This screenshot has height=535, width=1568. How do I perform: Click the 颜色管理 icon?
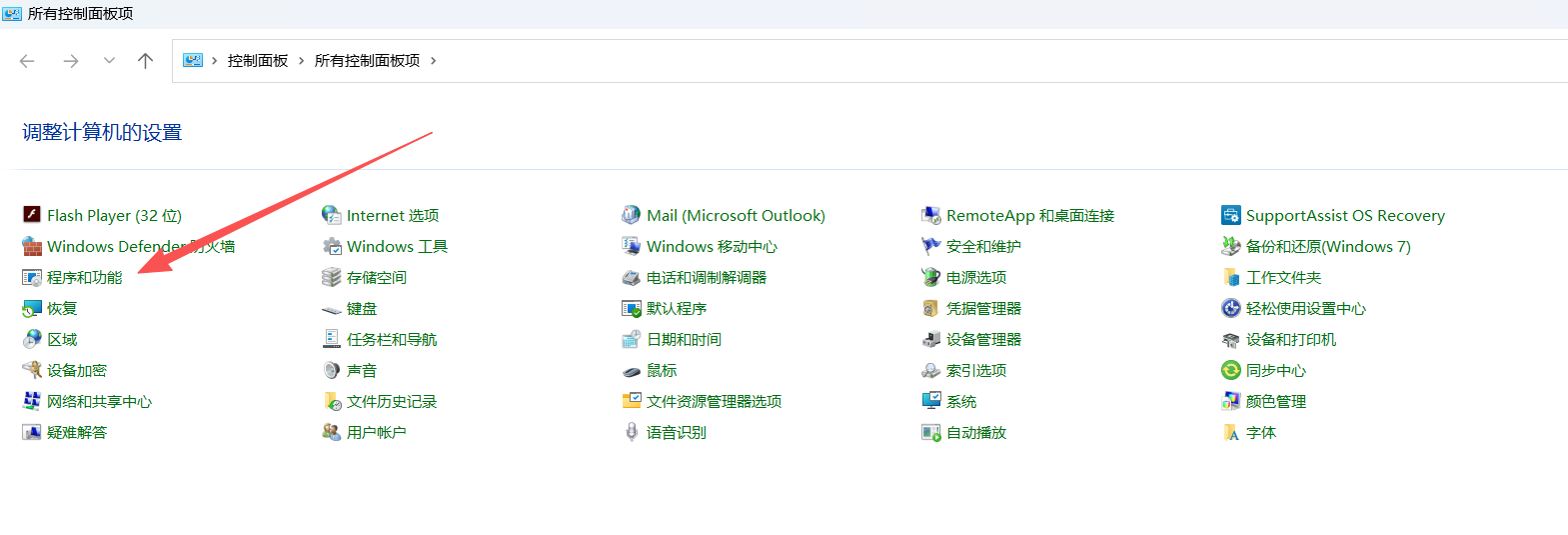[1231, 401]
